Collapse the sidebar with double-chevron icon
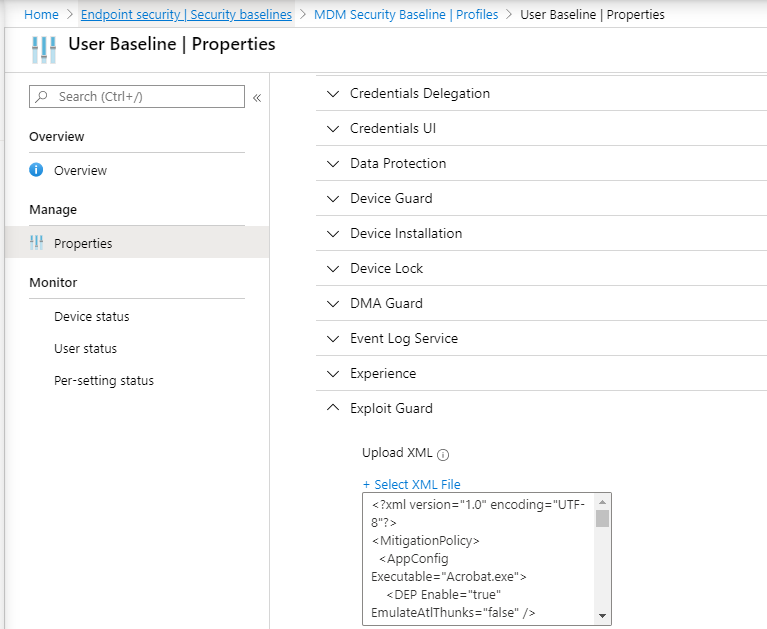 click(257, 98)
